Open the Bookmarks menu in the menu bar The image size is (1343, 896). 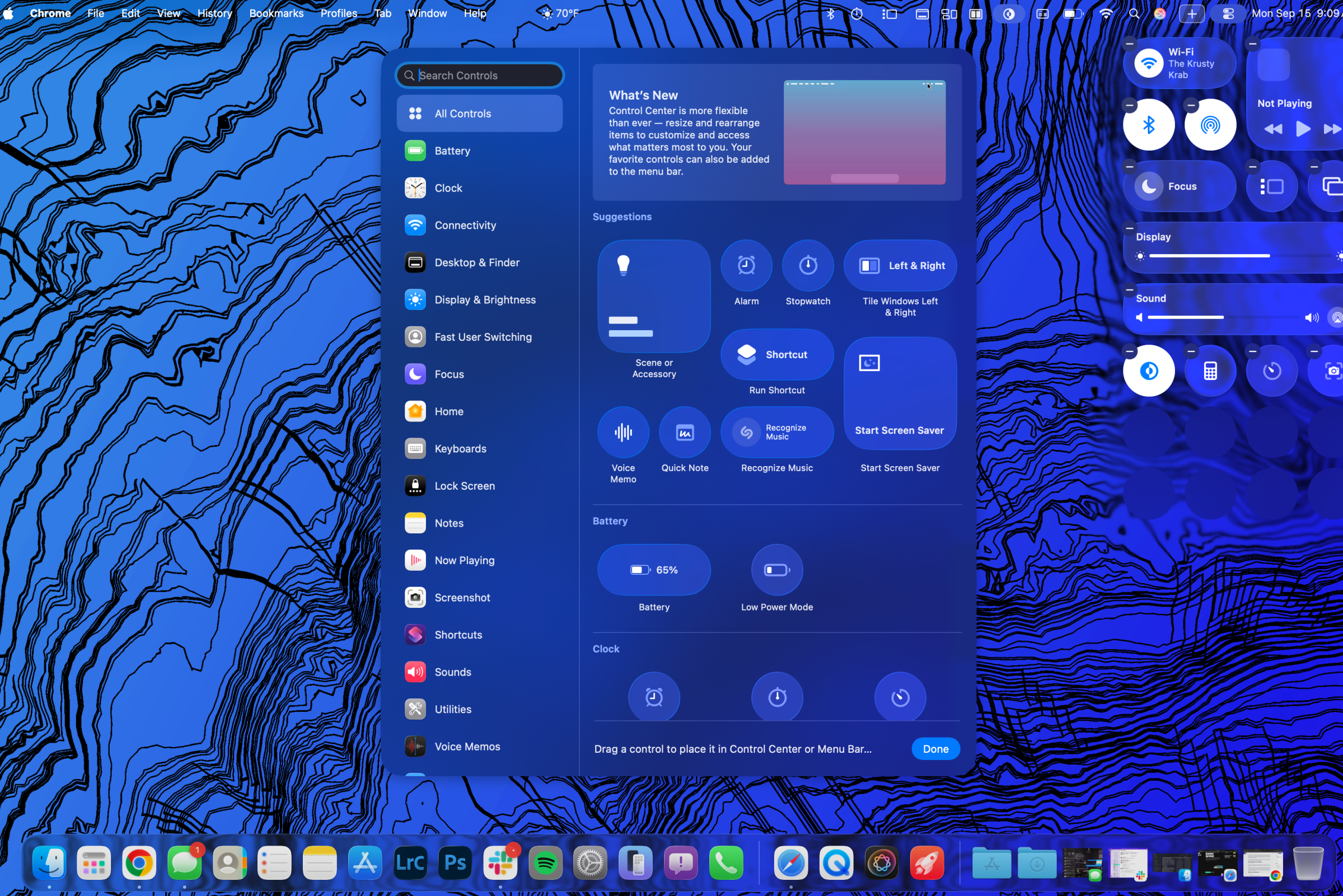(x=276, y=13)
